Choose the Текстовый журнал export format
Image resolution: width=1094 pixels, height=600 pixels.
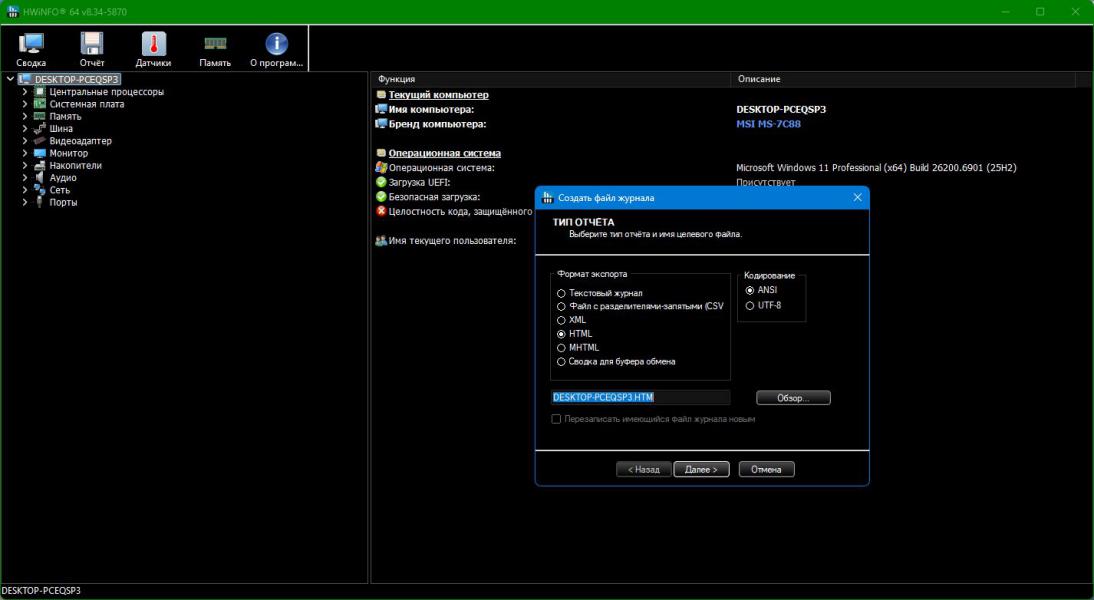(562, 293)
